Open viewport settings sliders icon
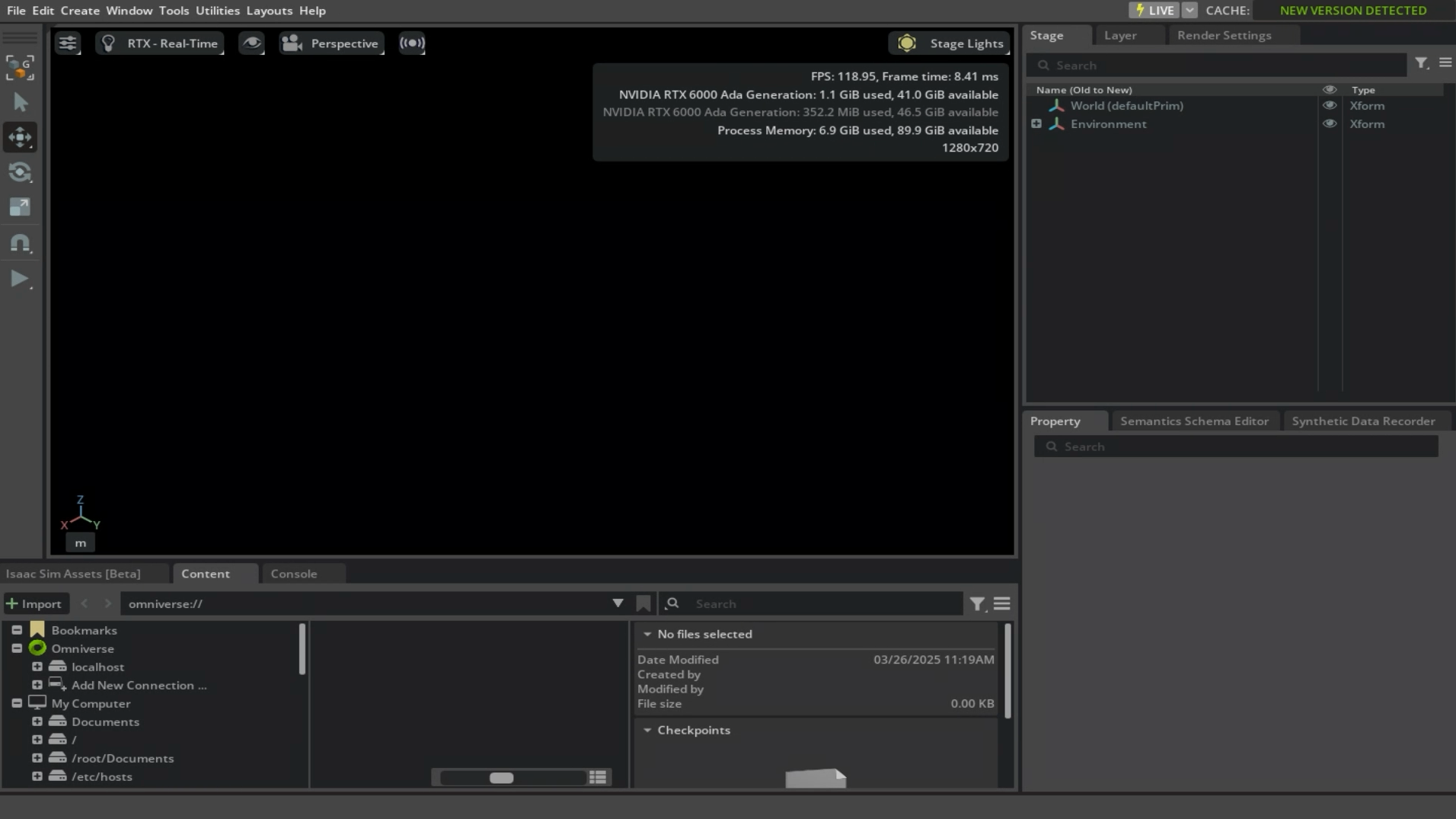This screenshot has height=819, width=1456. (x=68, y=43)
